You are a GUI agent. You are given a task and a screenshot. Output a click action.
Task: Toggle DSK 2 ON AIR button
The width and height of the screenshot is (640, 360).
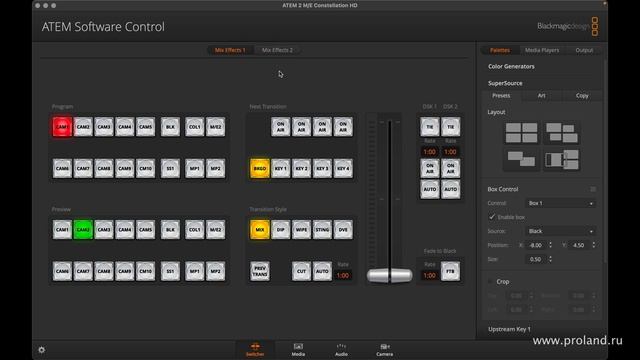pos(451,168)
